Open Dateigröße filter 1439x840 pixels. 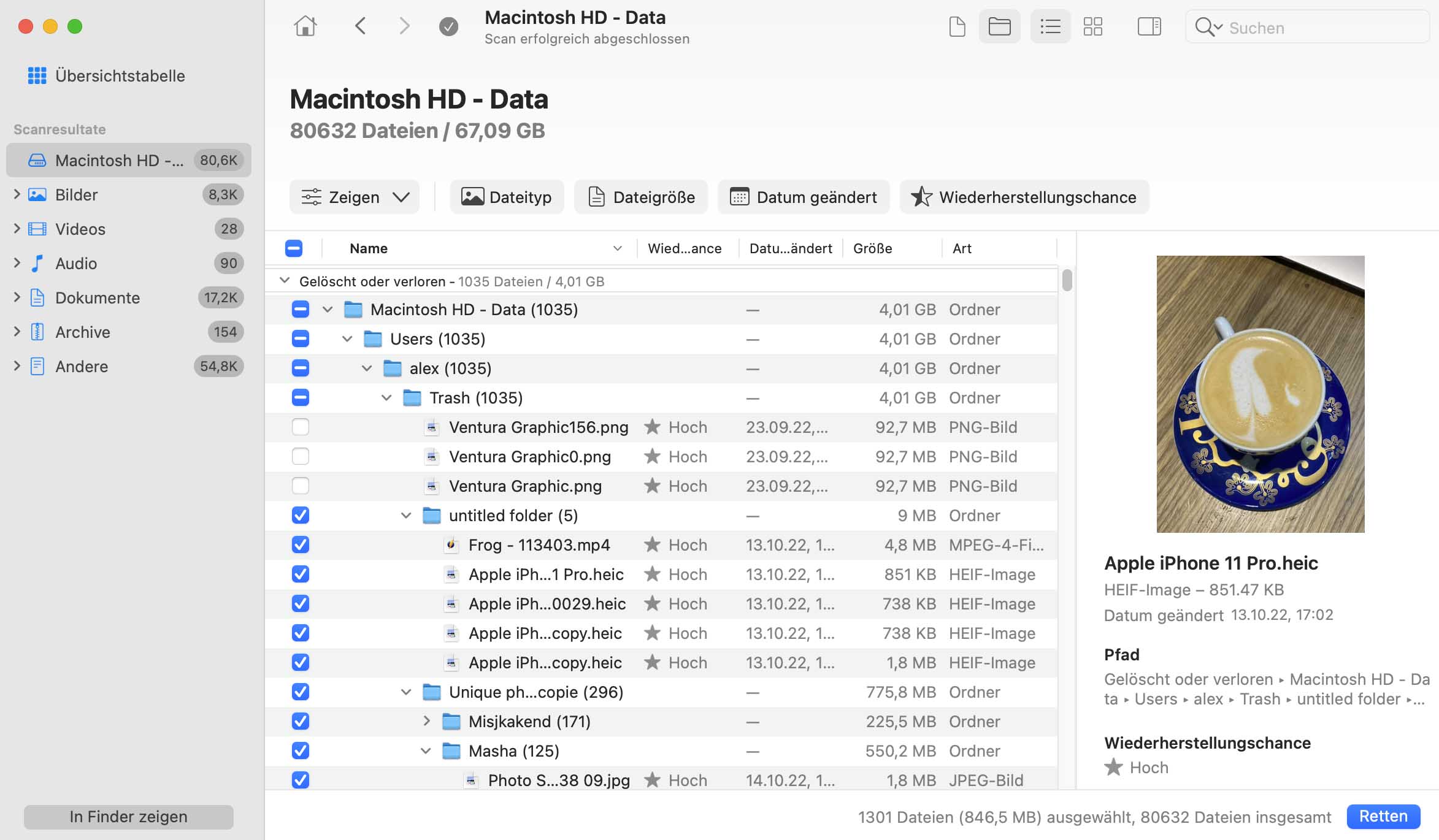[x=641, y=197]
